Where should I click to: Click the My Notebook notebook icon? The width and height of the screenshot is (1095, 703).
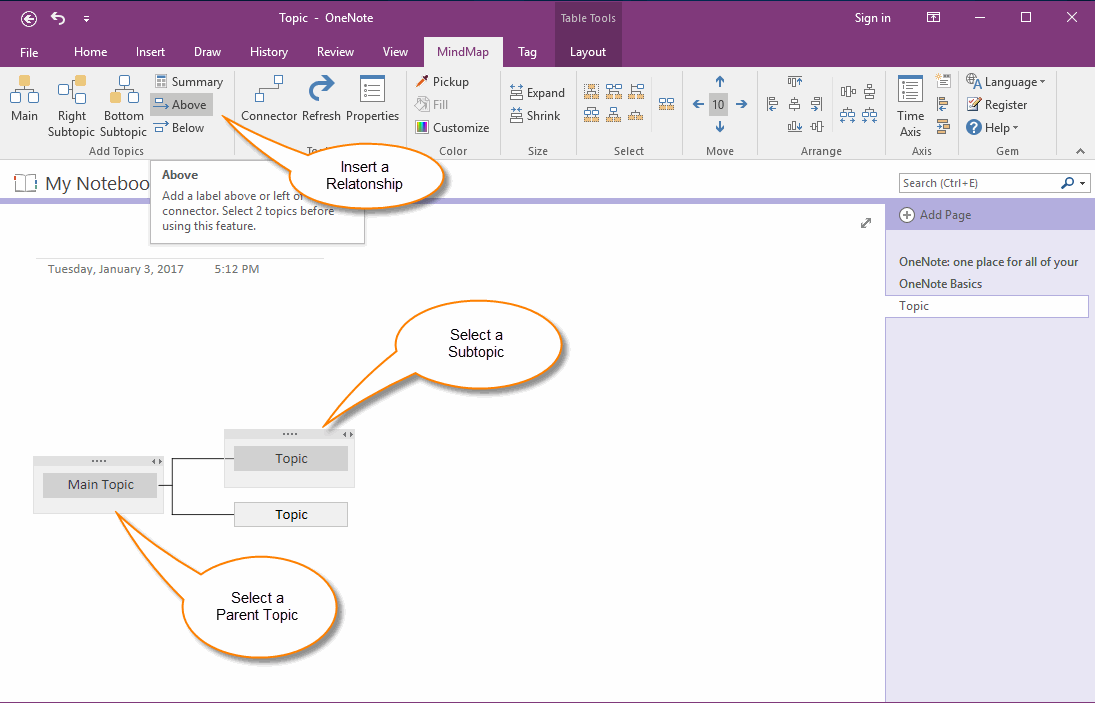point(26,184)
